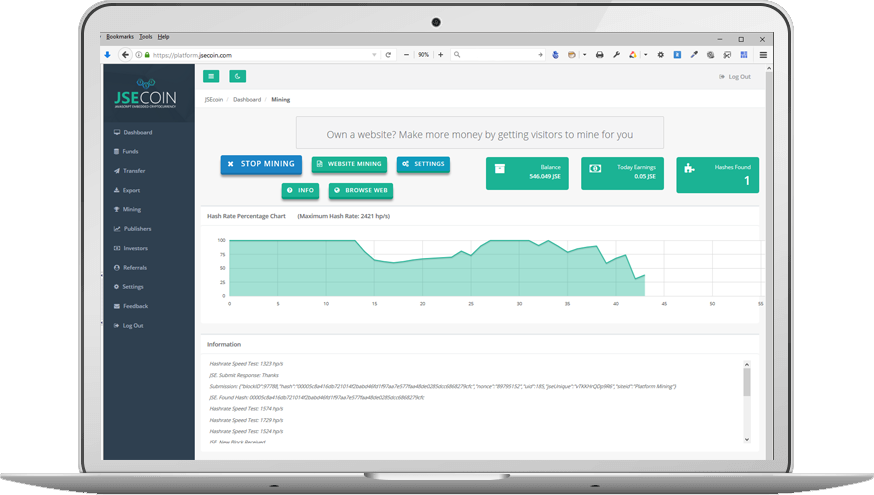This screenshot has height=495, width=874.
Task: Expand the address bar history dropdown
Action: (374, 55)
